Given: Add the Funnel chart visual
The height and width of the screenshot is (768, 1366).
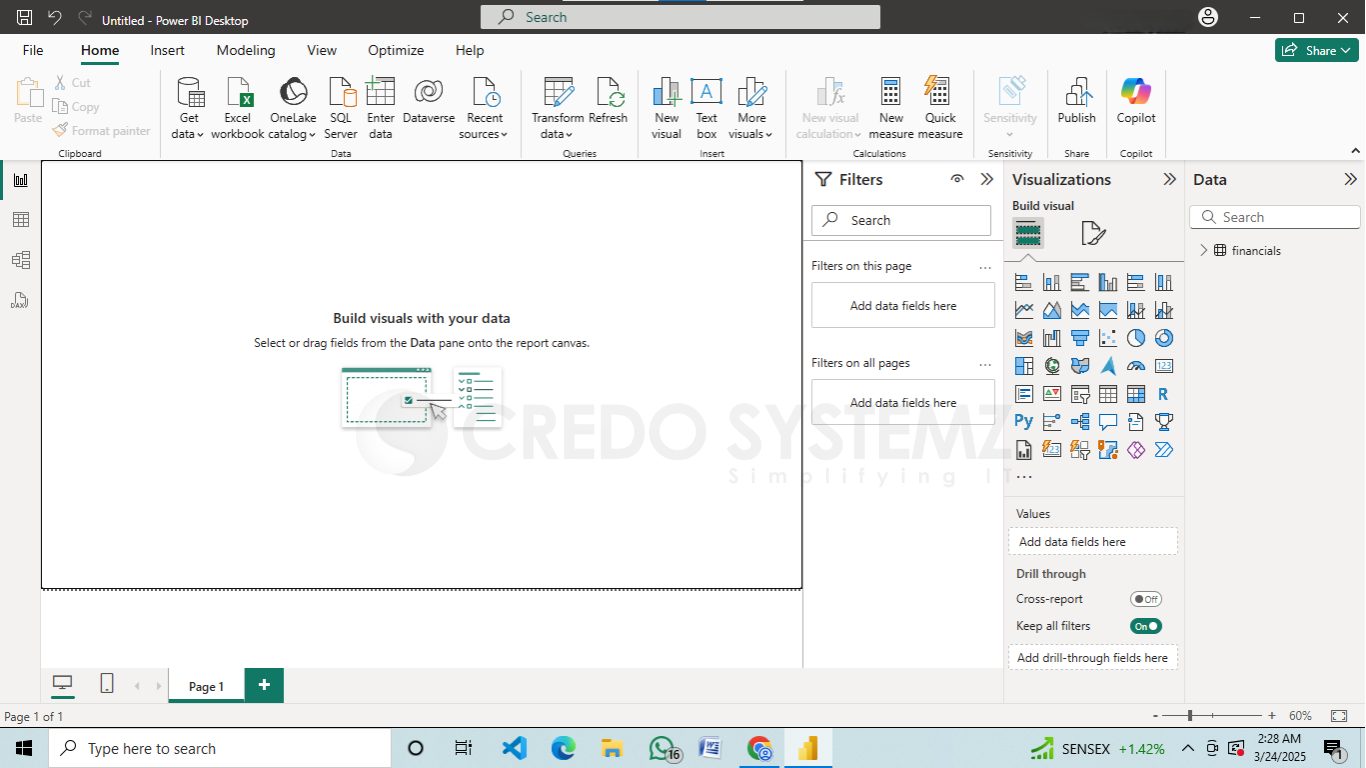Looking at the screenshot, I should click(x=1080, y=338).
